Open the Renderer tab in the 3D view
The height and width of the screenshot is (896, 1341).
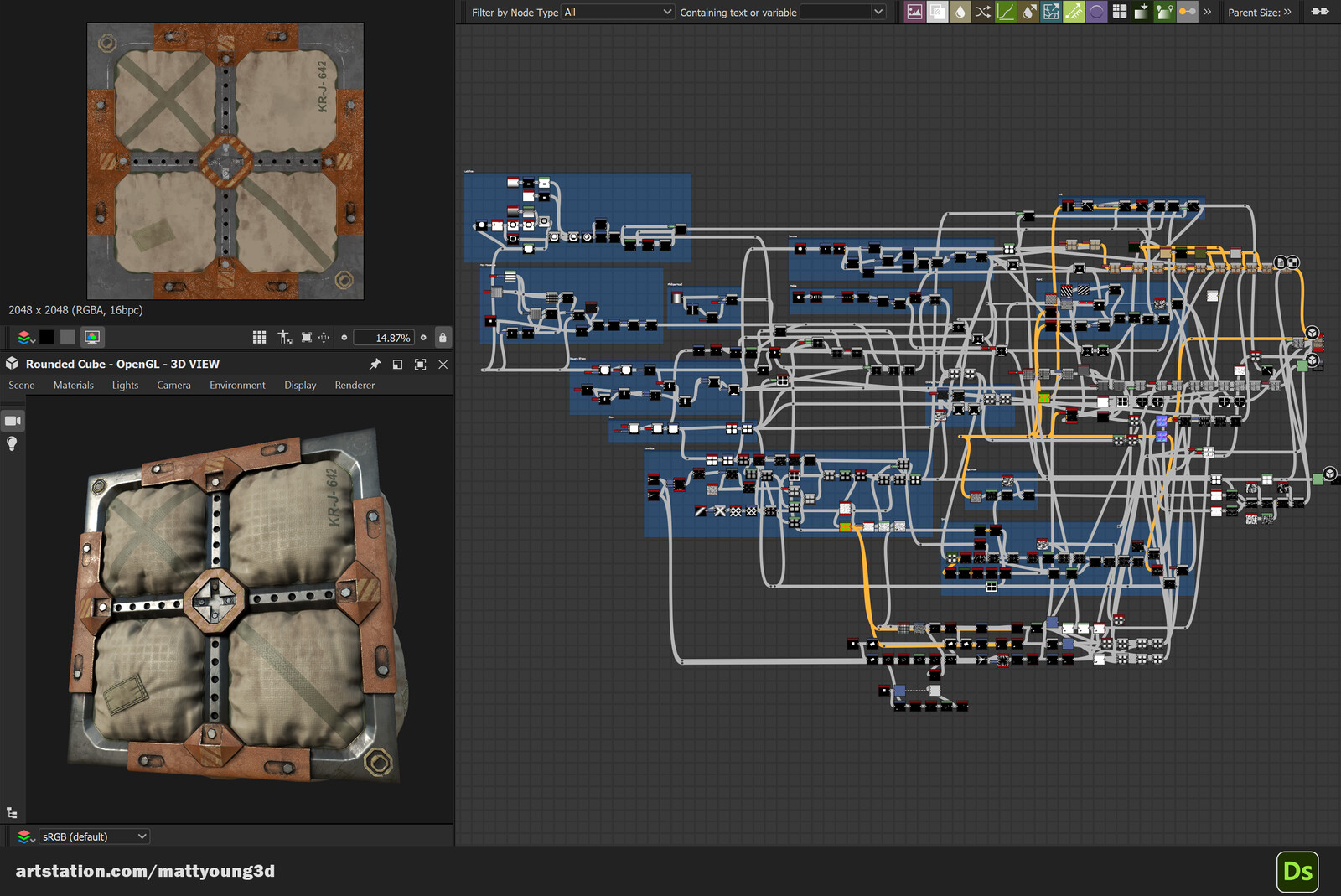point(355,385)
